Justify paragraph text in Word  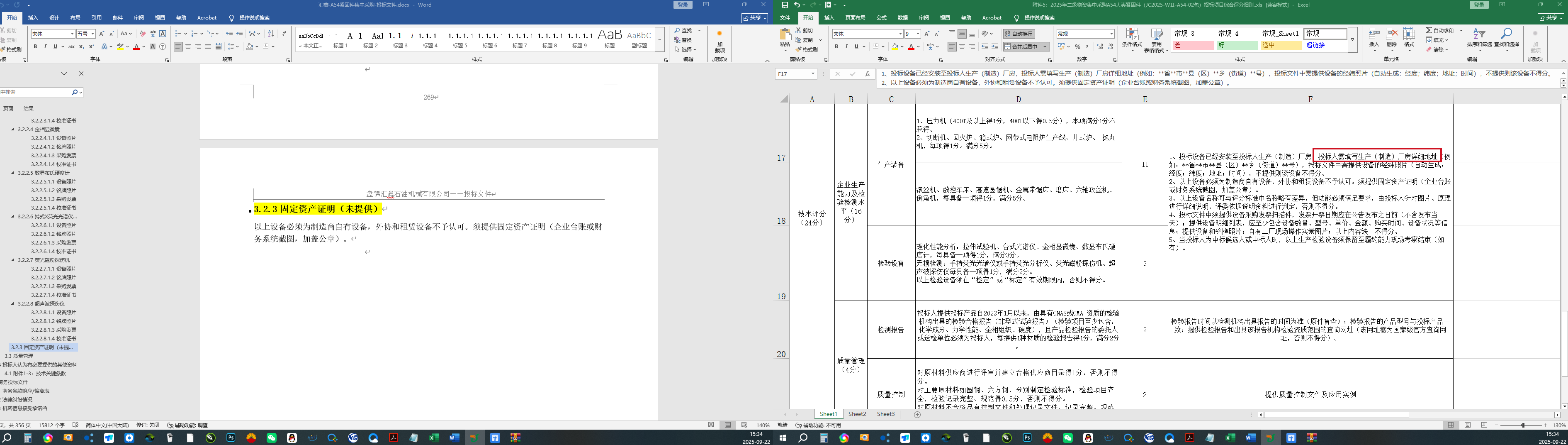(208, 46)
